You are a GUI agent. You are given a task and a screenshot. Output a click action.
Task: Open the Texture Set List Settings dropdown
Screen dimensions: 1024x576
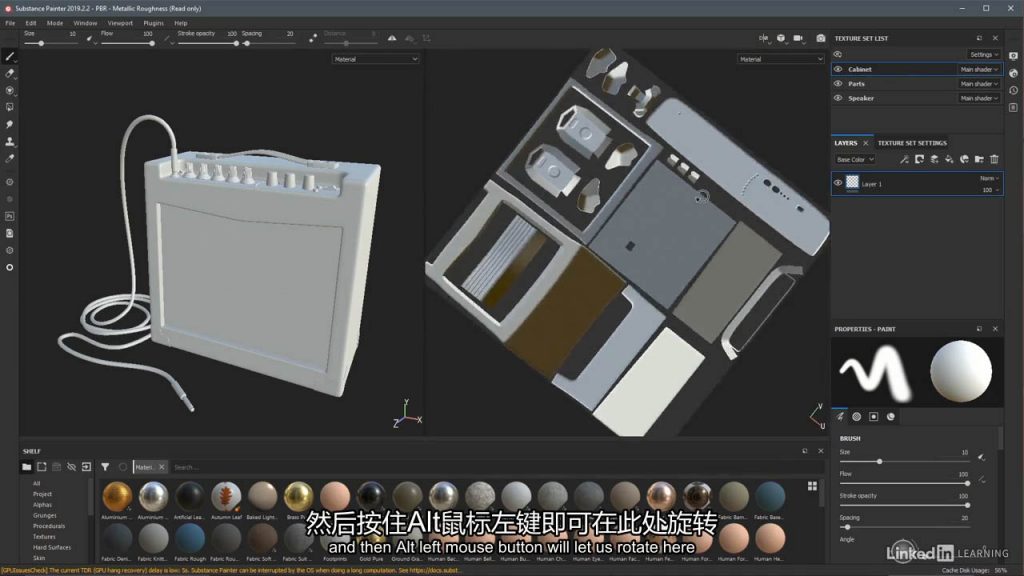pyautogui.click(x=984, y=55)
